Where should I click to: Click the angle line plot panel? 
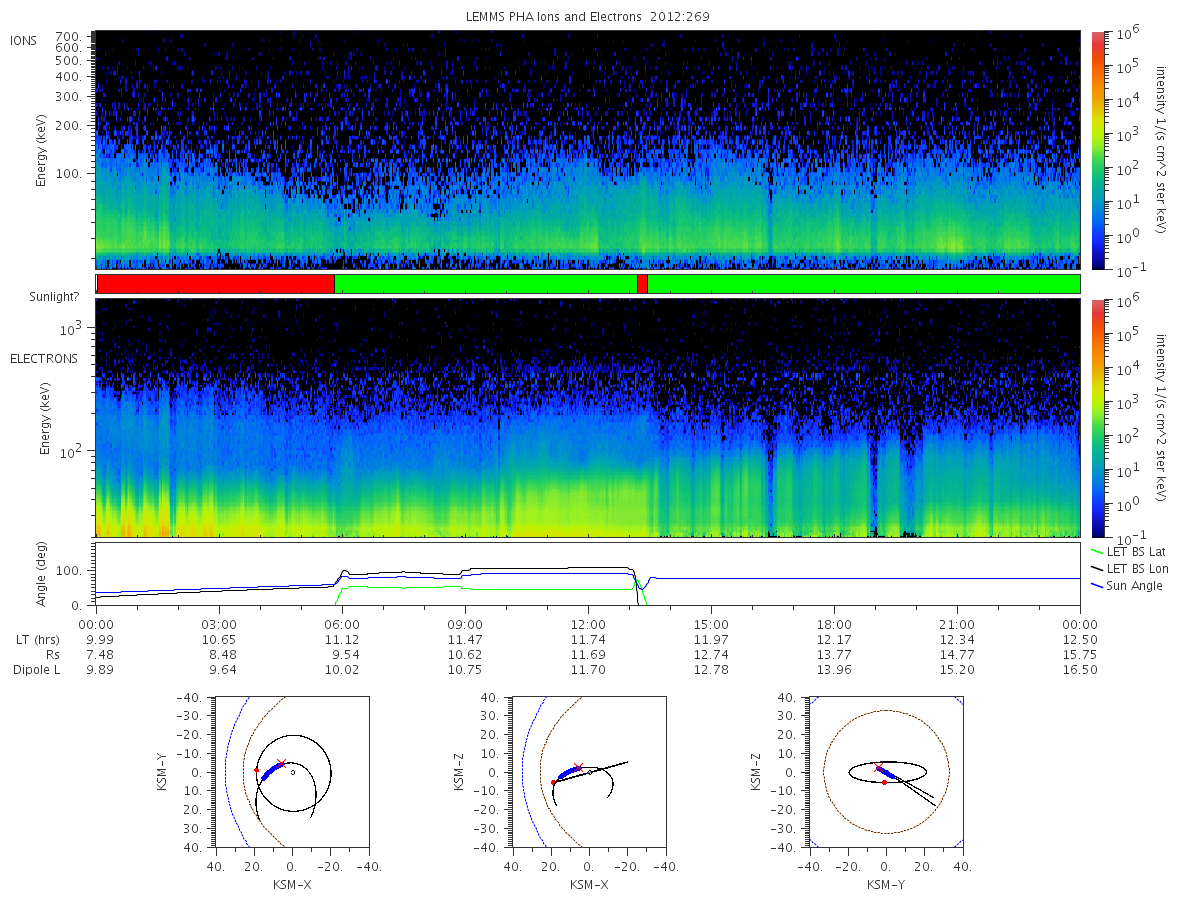tap(588, 575)
